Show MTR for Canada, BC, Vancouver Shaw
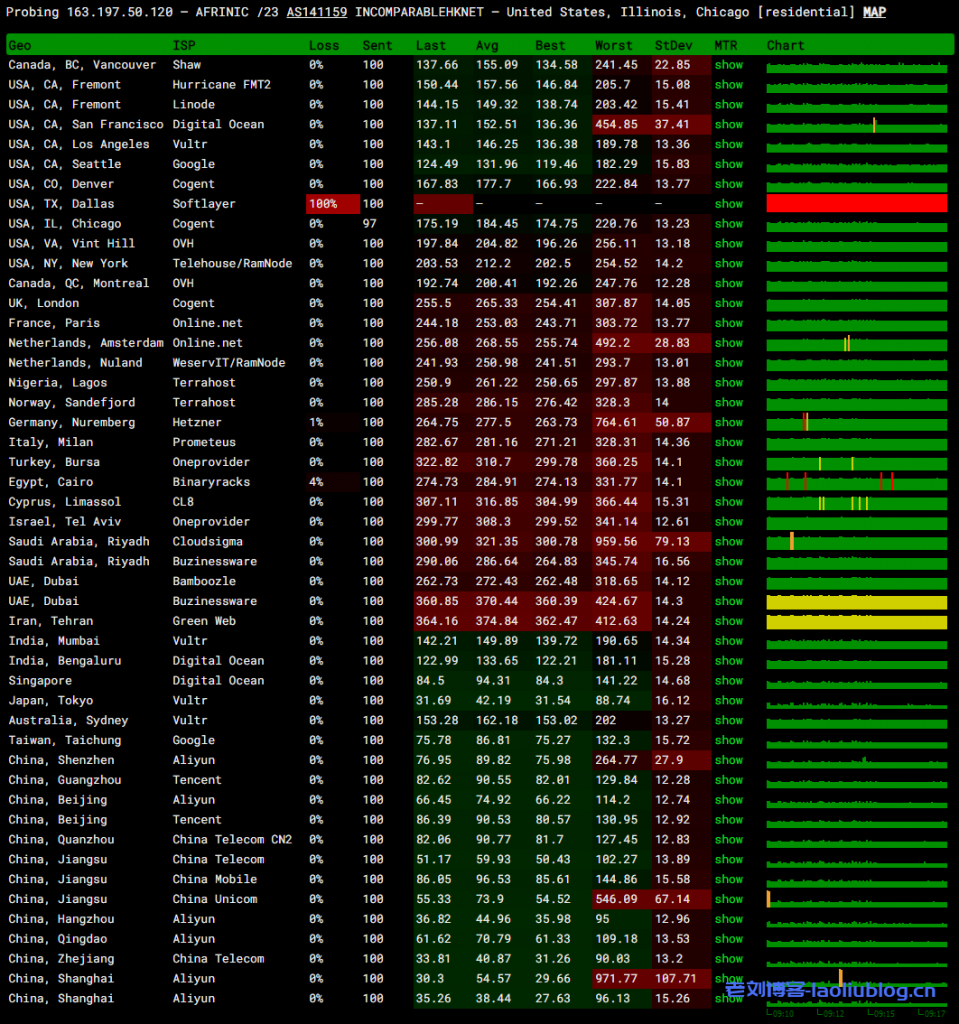This screenshot has width=959, height=1024. tap(729, 65)
